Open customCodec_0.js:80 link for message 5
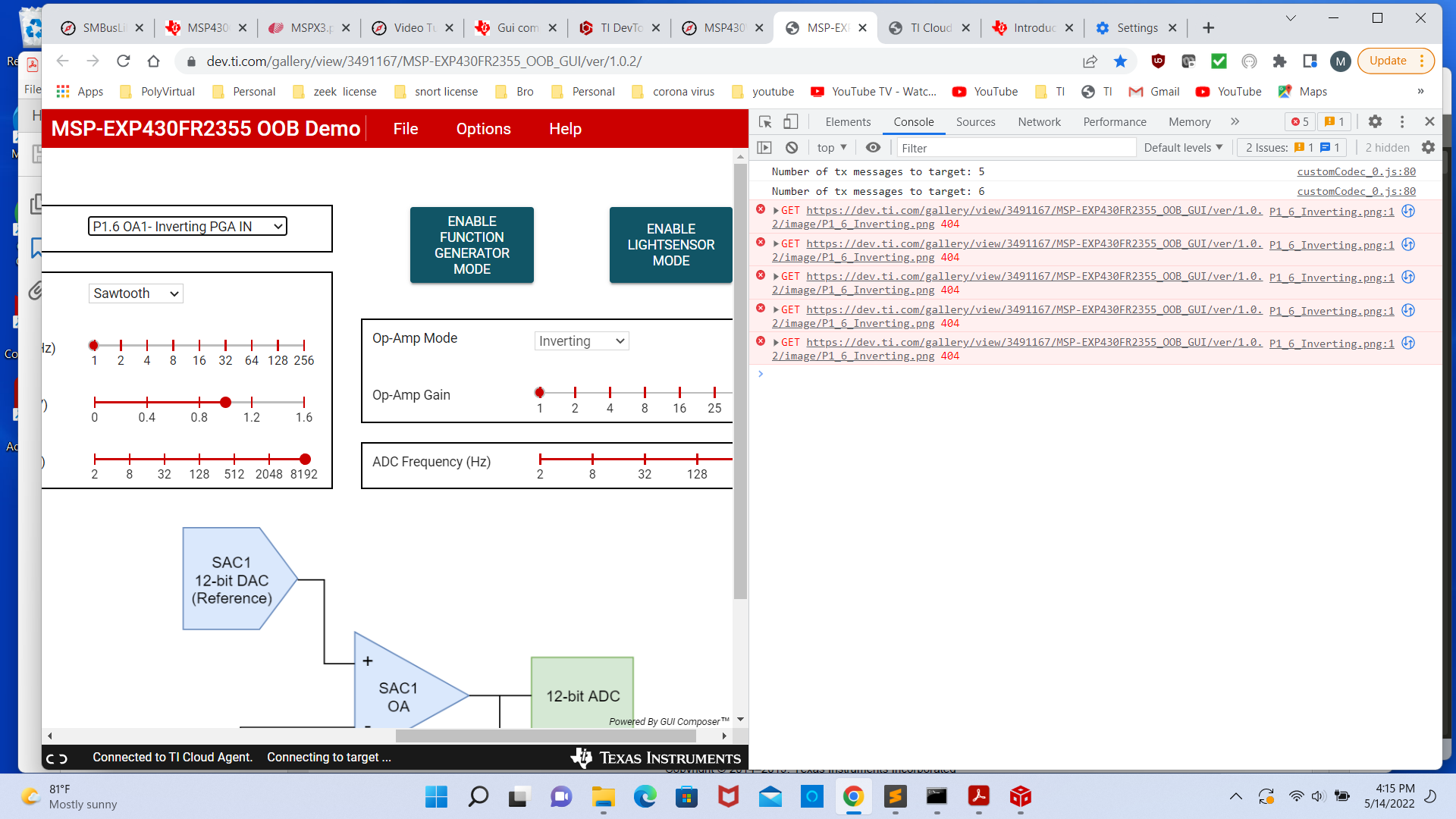Screen dimensions: 1456x819 (x=1356, y=171)
